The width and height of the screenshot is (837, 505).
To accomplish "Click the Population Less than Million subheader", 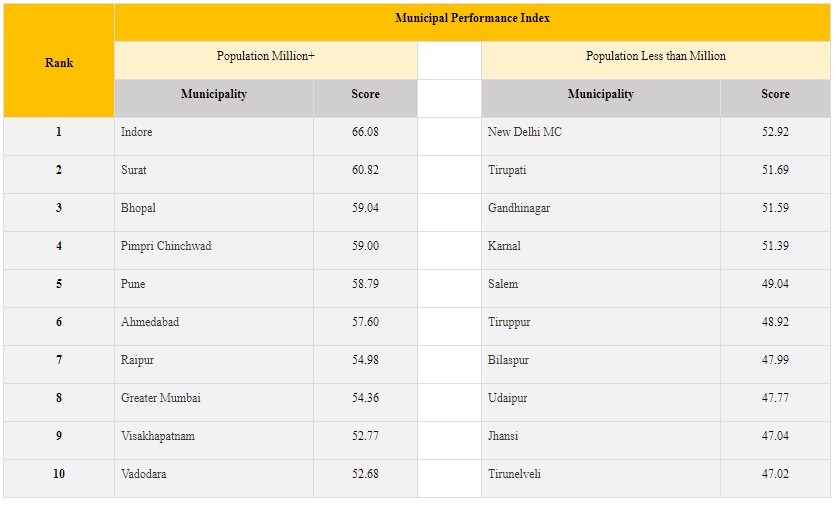I will (x=656, y=60).
